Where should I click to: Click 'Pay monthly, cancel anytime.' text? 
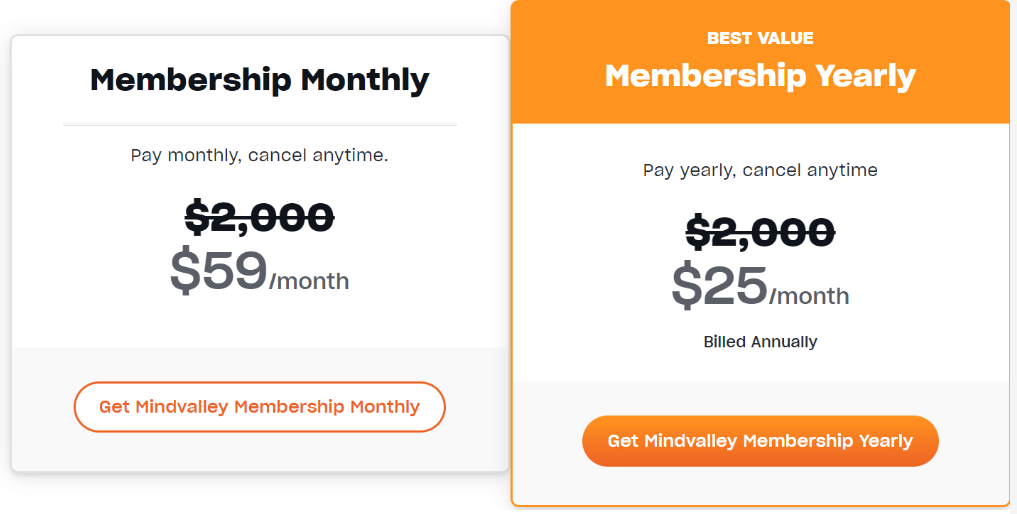259,156
